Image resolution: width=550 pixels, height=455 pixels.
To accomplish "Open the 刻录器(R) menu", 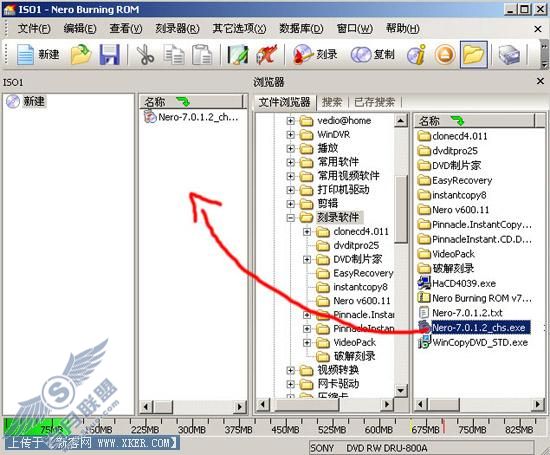I will pos(177,28).
